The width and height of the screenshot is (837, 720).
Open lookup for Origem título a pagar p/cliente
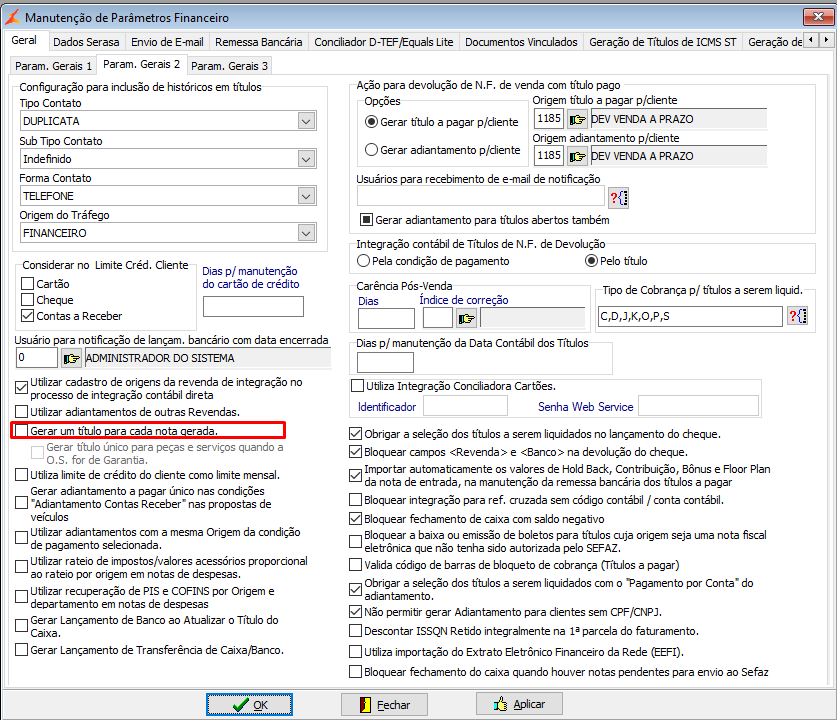(577, 119)
